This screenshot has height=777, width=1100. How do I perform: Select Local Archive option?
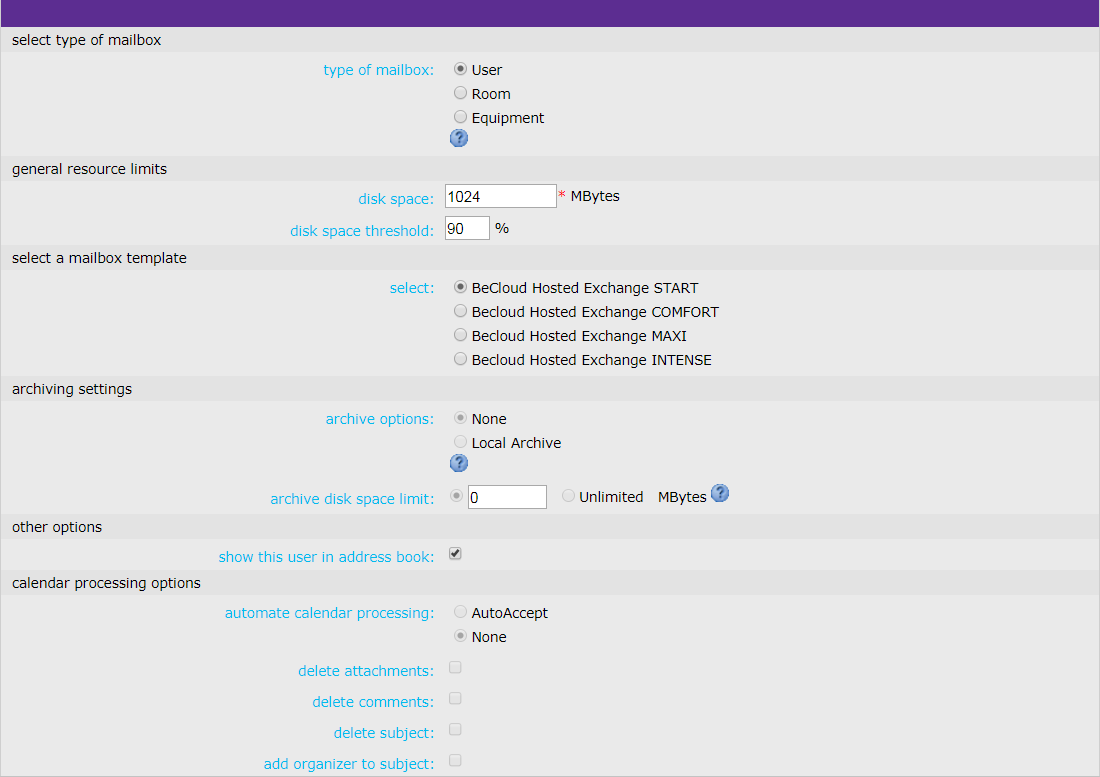[460, 442]
